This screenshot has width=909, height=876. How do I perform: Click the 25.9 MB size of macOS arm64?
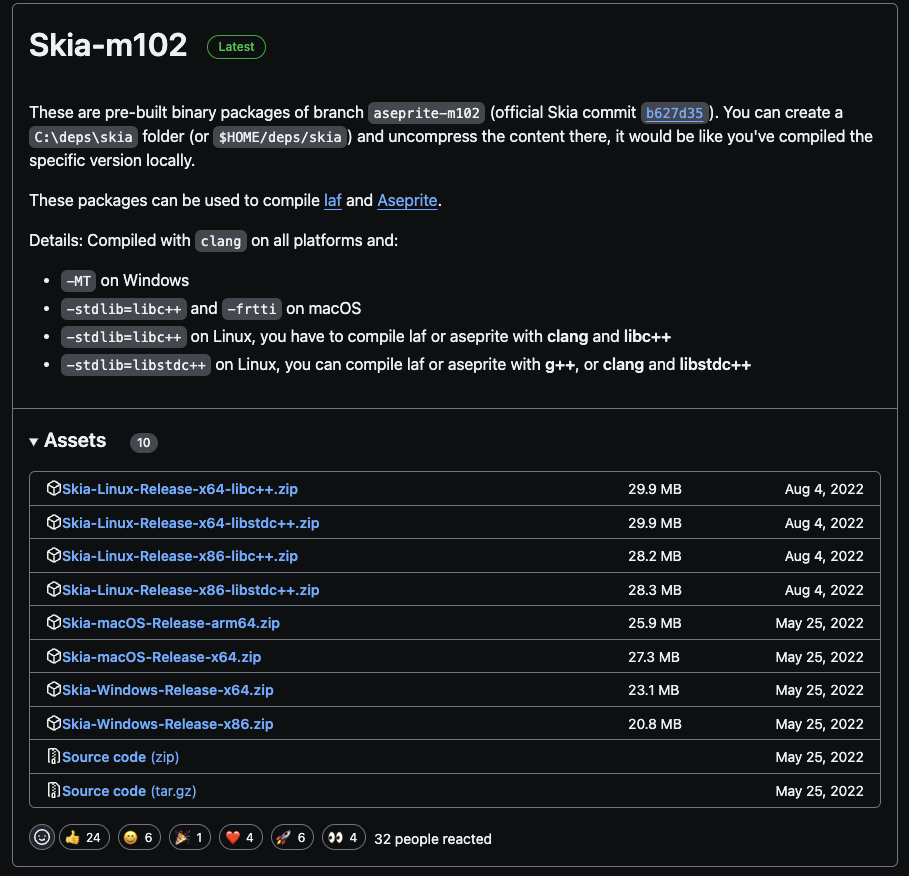click(x=655, y=623)
